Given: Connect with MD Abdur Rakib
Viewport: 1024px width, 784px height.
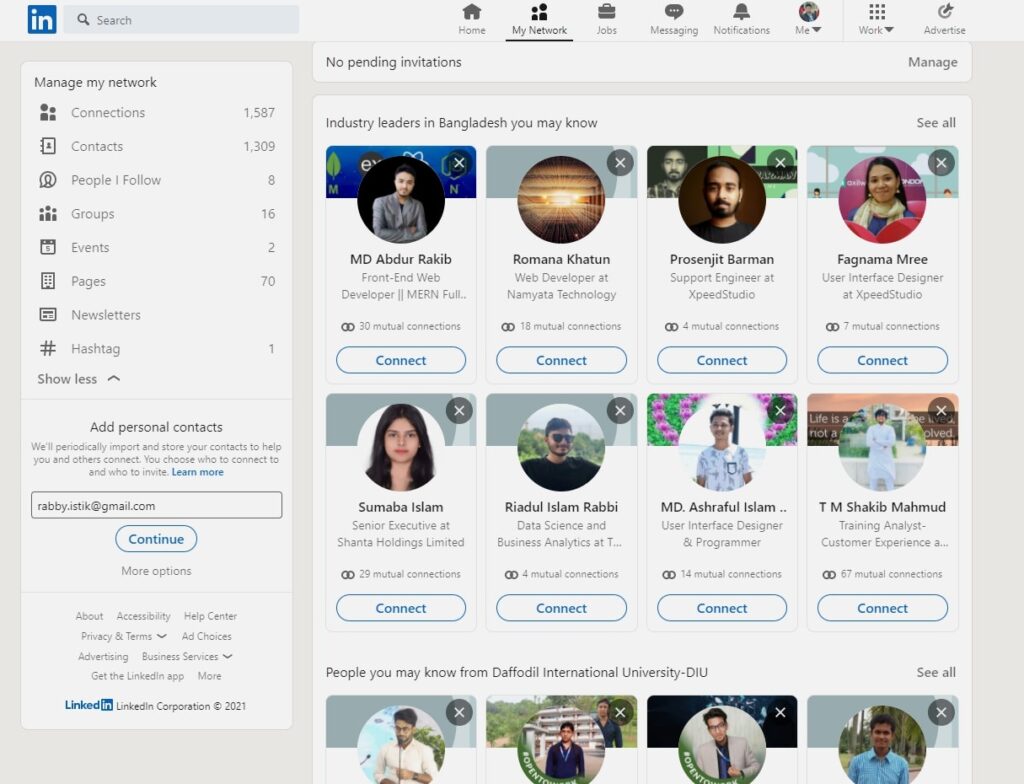Looking at the screenshot, I should pos(401,360).
